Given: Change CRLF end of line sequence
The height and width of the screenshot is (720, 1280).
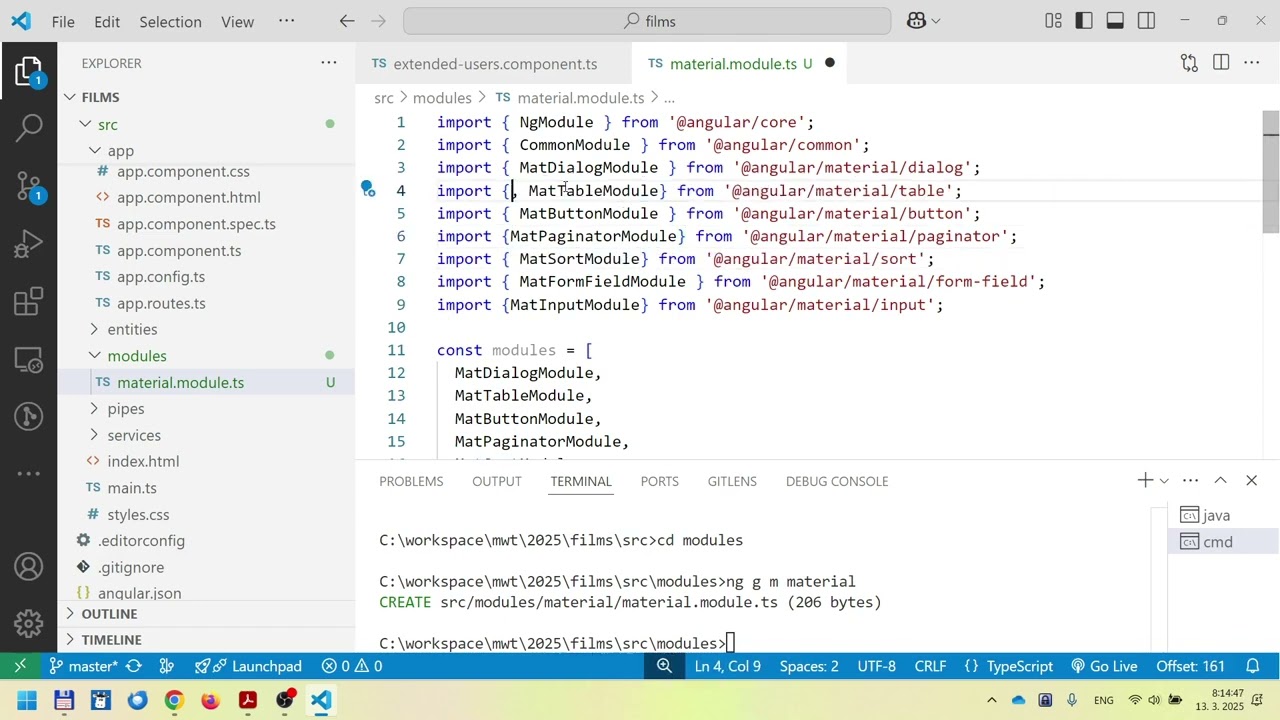Looking at the screenshot, I should 930,666.
